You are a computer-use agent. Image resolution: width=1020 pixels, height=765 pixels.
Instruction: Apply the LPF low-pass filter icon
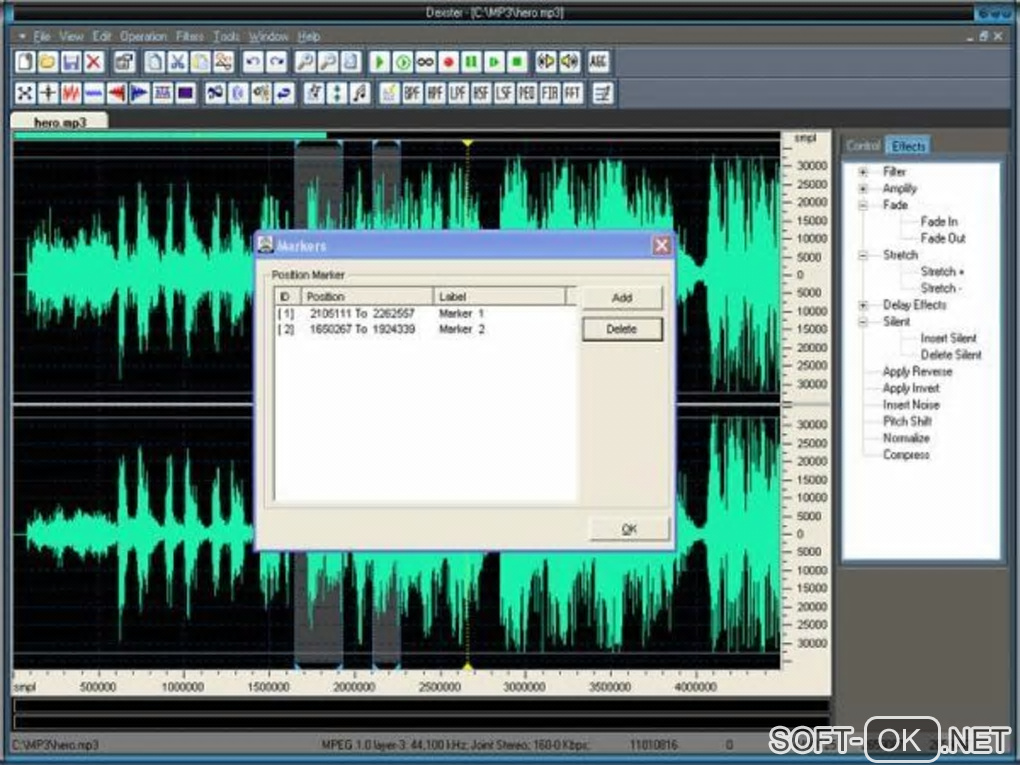458,94
